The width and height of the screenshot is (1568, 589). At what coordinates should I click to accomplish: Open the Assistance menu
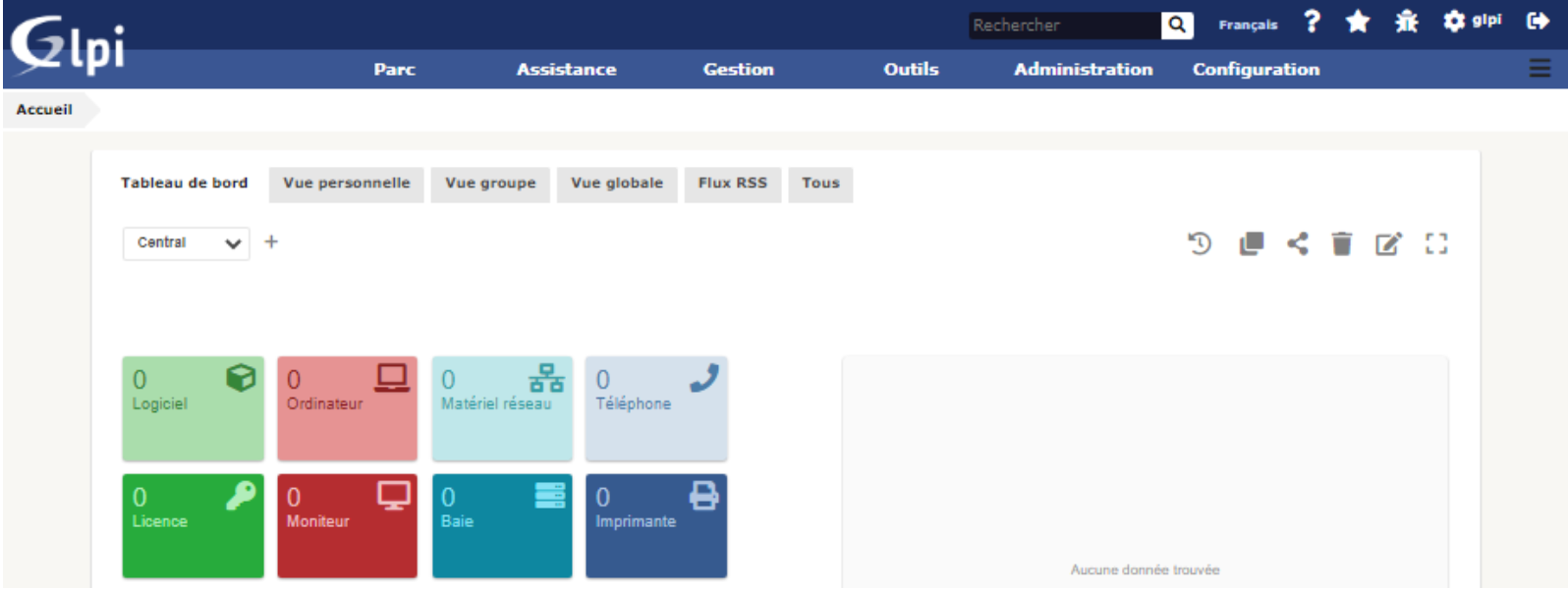coord(566,70)
